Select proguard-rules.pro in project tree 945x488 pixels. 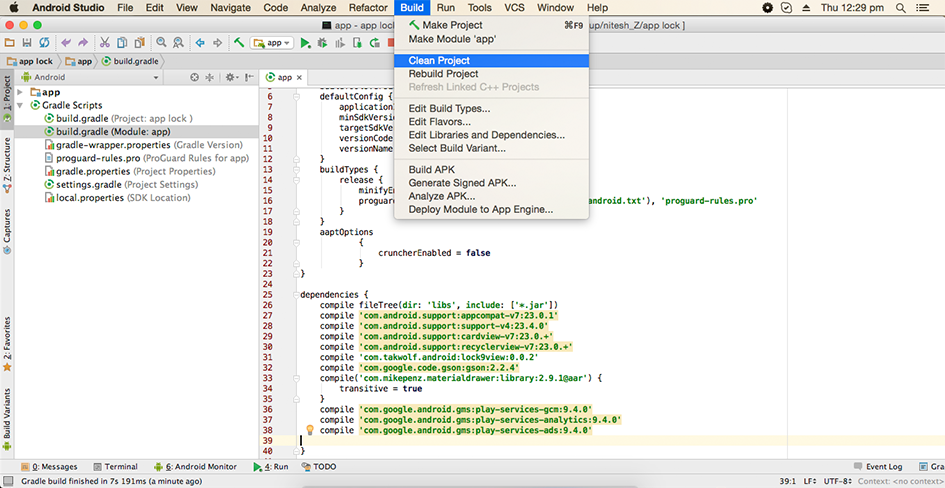pos(148,158)
